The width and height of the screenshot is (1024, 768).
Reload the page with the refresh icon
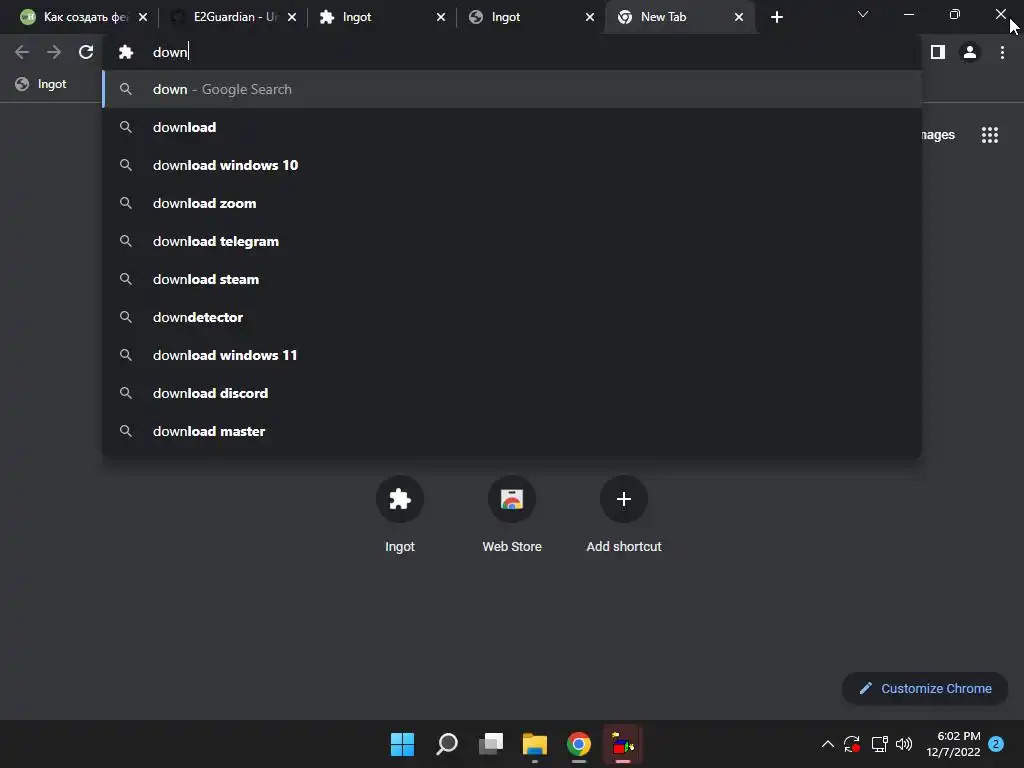(86, 52)
